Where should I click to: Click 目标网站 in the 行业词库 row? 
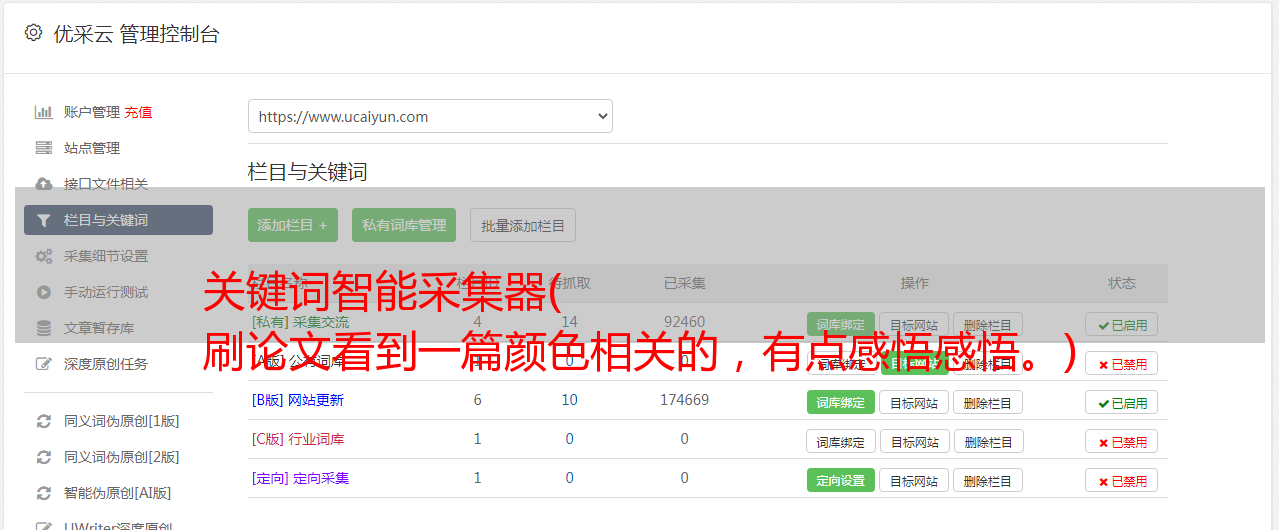coord(914,441)
